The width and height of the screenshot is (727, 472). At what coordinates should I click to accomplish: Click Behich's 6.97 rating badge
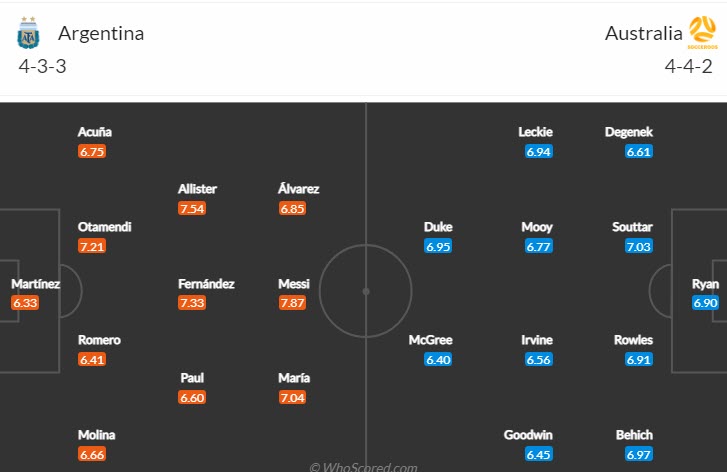tap(638, 454)
